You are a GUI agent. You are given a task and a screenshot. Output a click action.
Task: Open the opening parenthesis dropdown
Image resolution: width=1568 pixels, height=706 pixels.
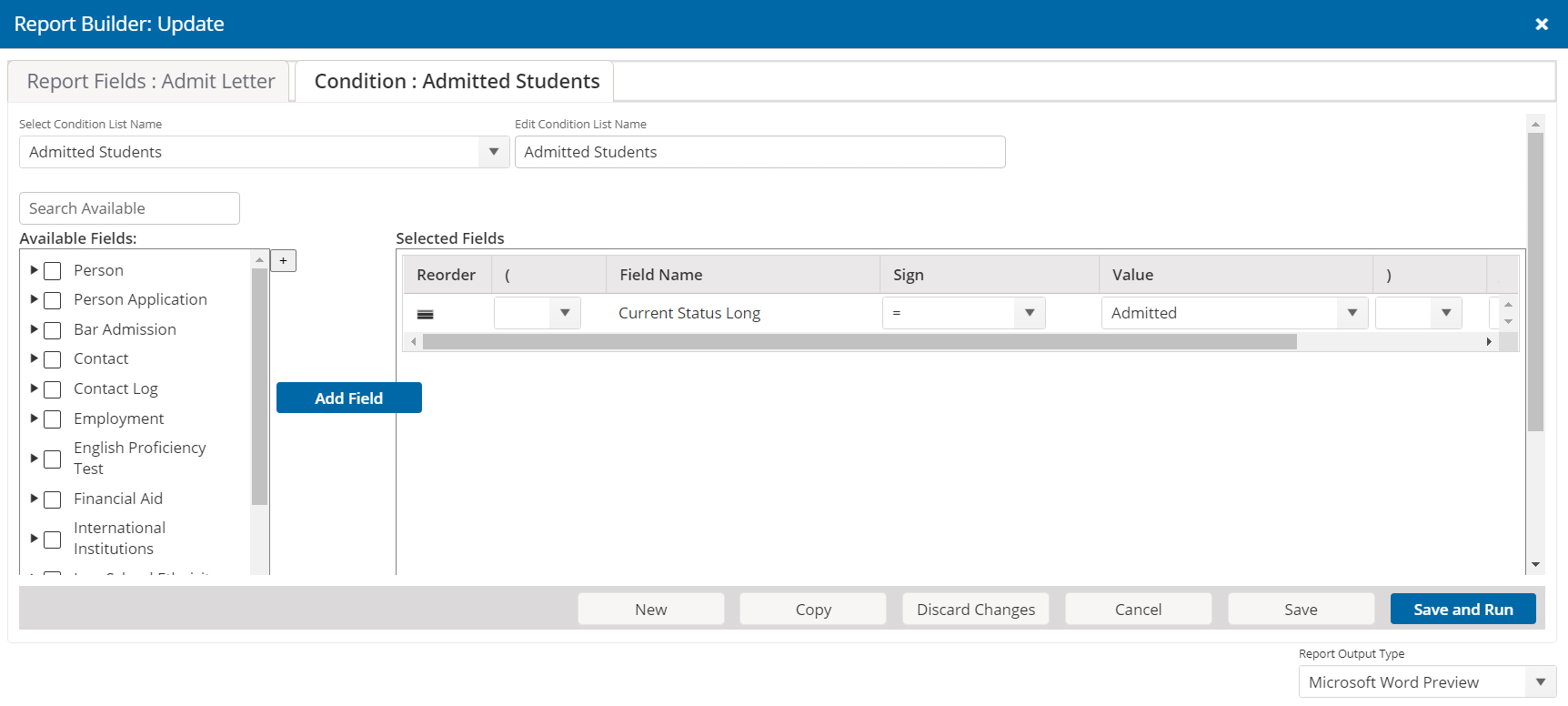538,313
